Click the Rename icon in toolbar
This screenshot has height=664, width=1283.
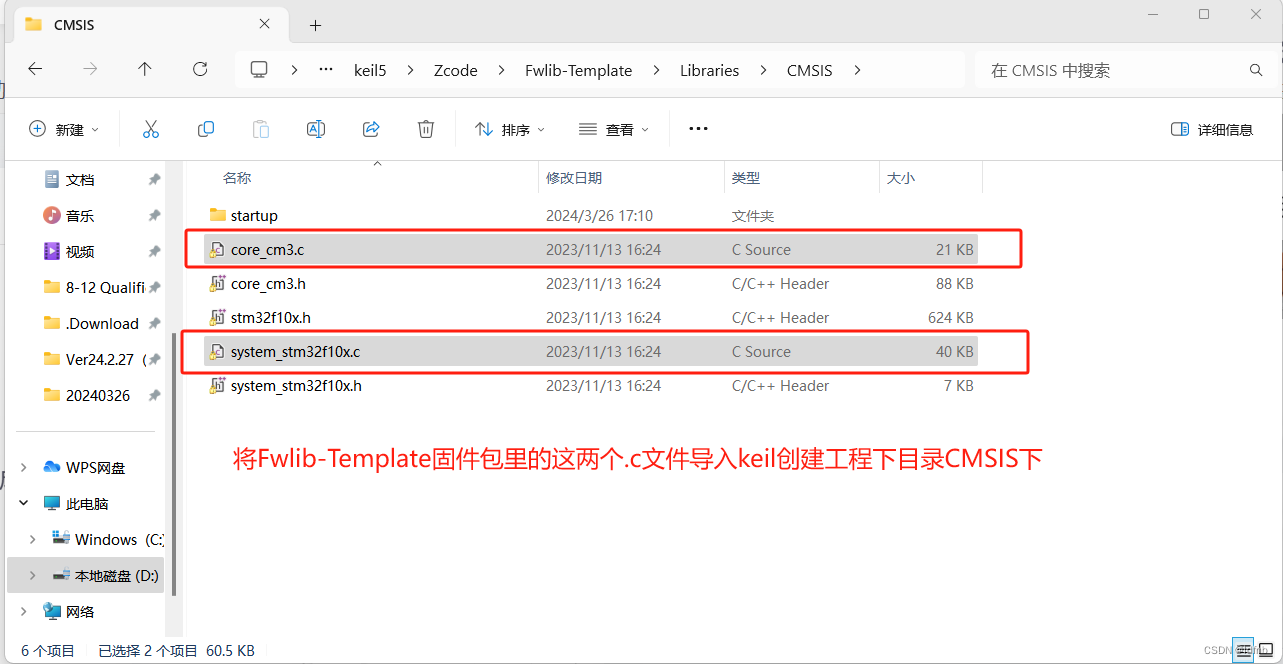coord(316,129)
